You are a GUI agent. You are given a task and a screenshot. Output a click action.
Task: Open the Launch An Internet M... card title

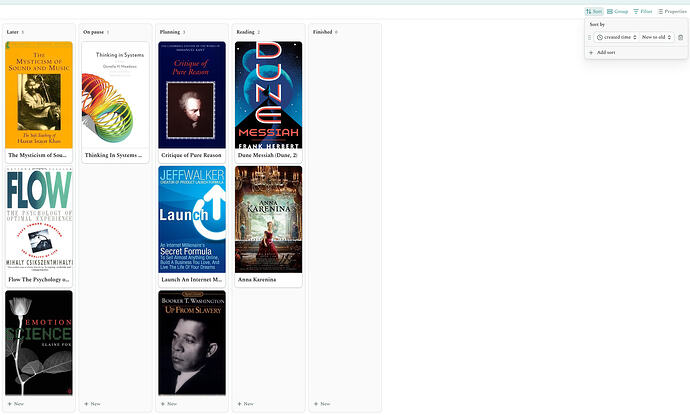192,279
